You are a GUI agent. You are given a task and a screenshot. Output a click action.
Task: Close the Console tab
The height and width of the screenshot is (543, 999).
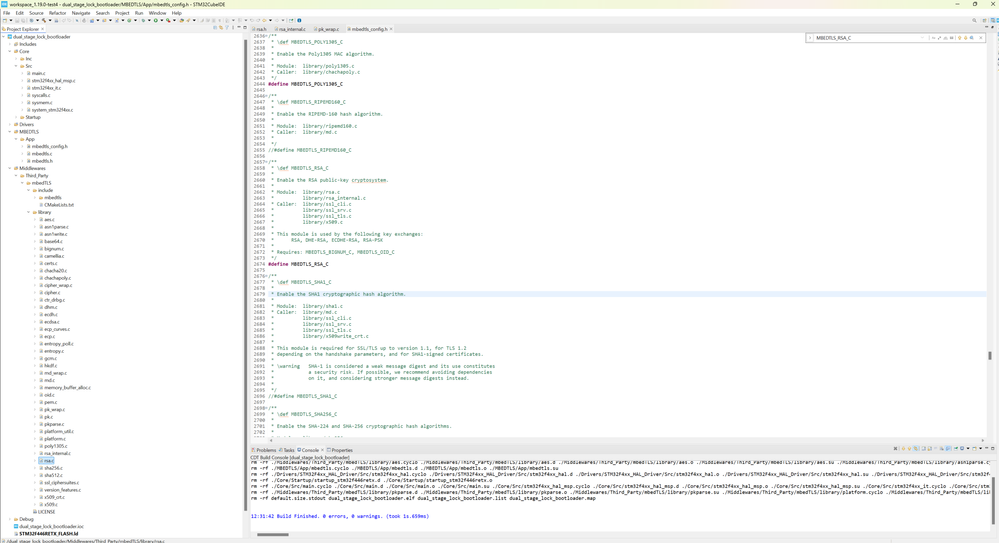(322, 450)
